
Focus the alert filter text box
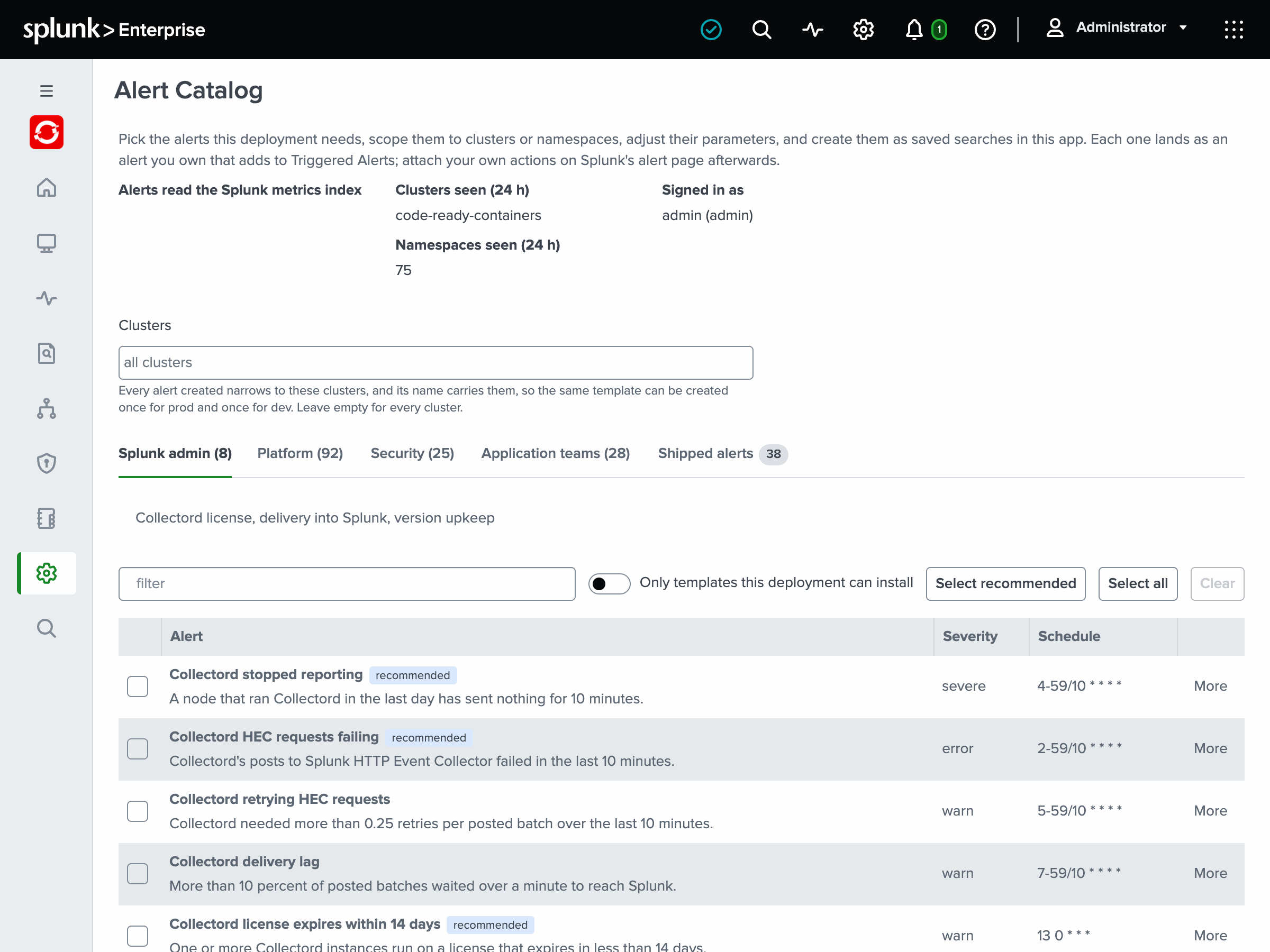click(347, 583)
